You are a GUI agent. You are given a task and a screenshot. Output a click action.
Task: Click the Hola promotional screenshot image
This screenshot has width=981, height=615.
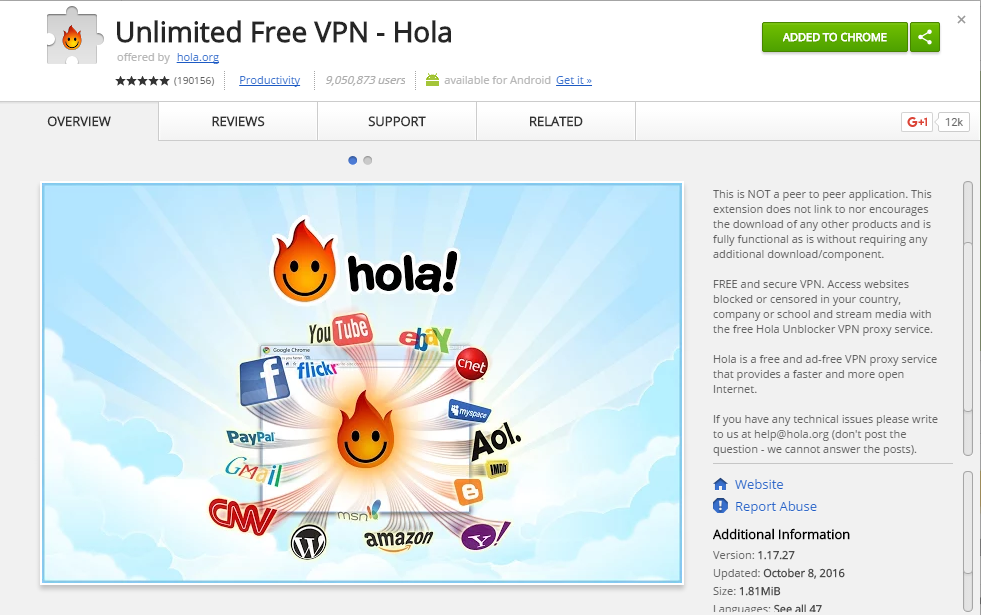click(362, 383)
